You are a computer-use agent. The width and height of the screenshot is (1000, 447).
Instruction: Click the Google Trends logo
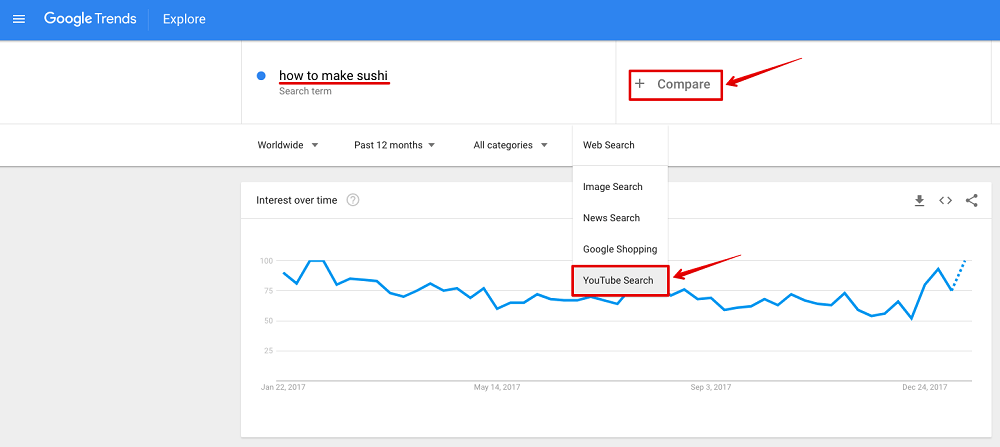tap(90, 20)
